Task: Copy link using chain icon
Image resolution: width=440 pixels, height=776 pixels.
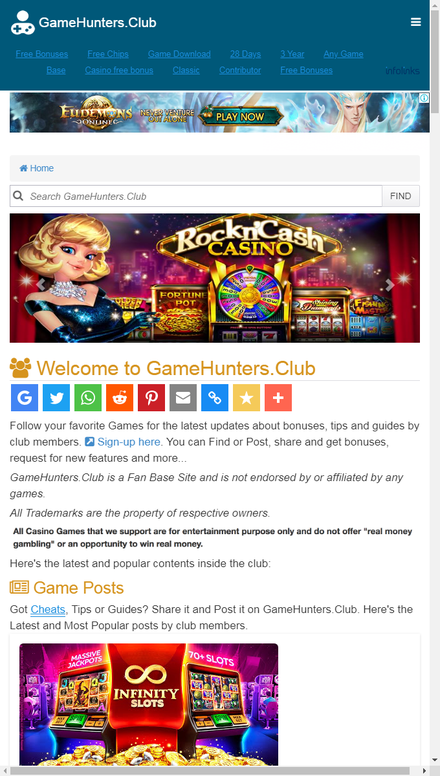Action: click(214, 397)
